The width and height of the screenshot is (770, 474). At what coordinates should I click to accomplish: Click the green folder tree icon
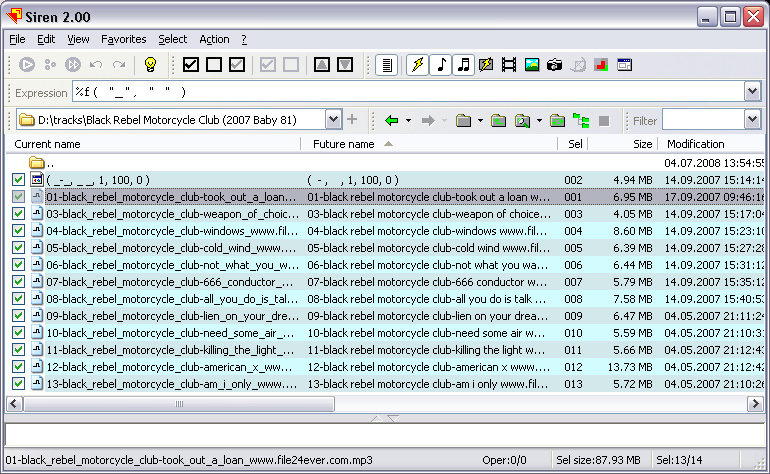[x=581, y=120]
